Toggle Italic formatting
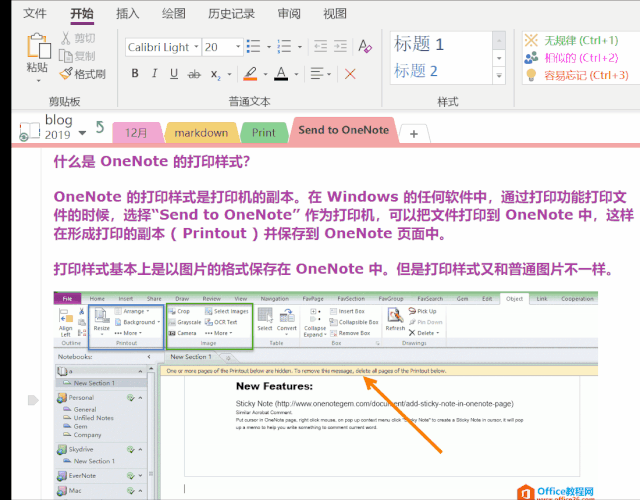The image size is (640, 500). [154, 73]
